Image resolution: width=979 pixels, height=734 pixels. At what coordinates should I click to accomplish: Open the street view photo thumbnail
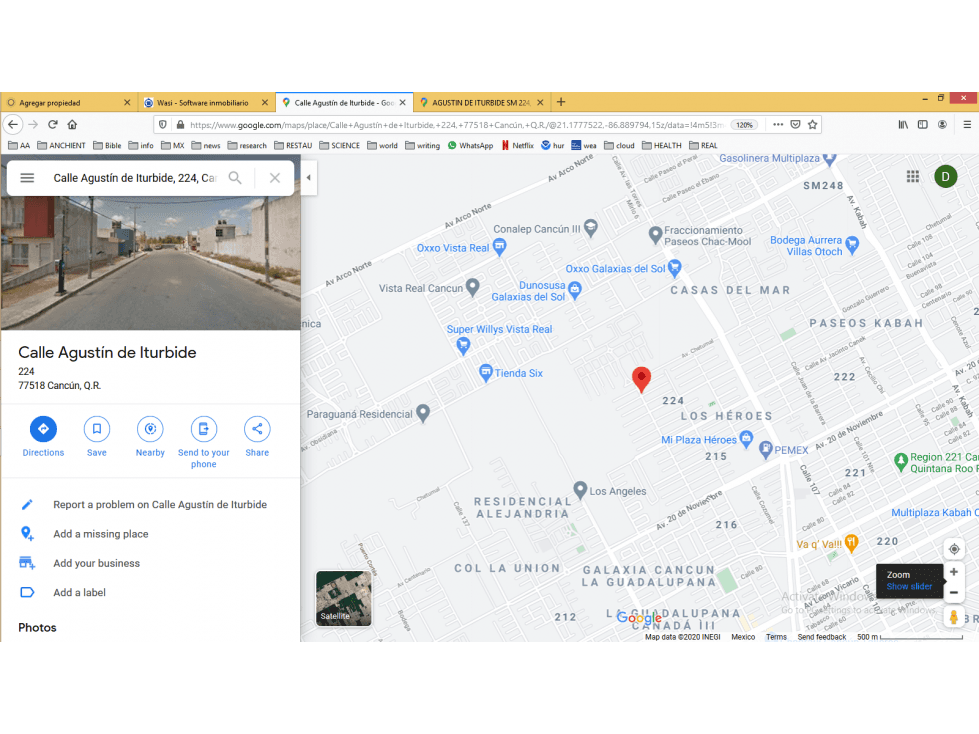[x=150, y=263]
